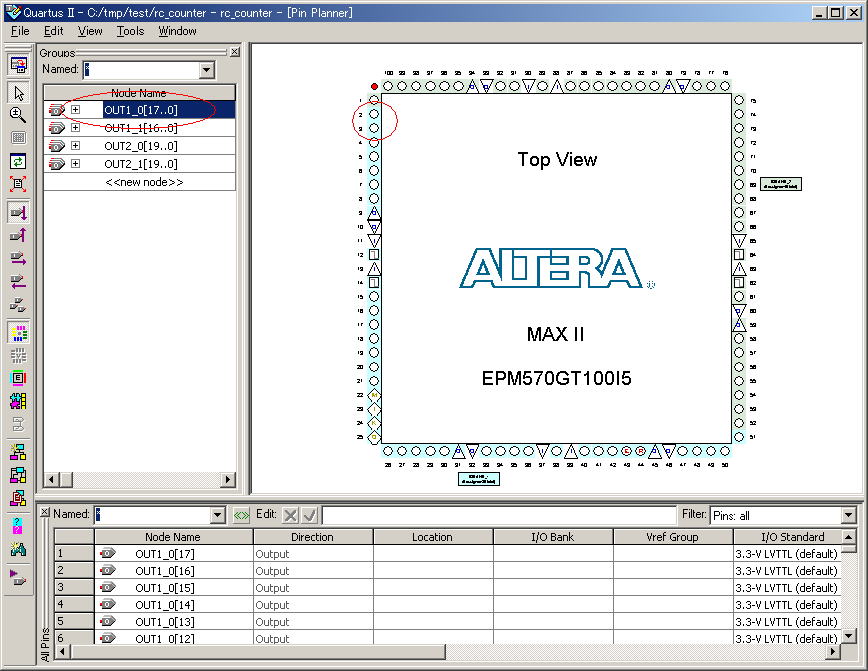This screenshot has height=671, width=868.
Task: Expand the OUT2_1[19..0] group
Action: (x=75, y=163)
